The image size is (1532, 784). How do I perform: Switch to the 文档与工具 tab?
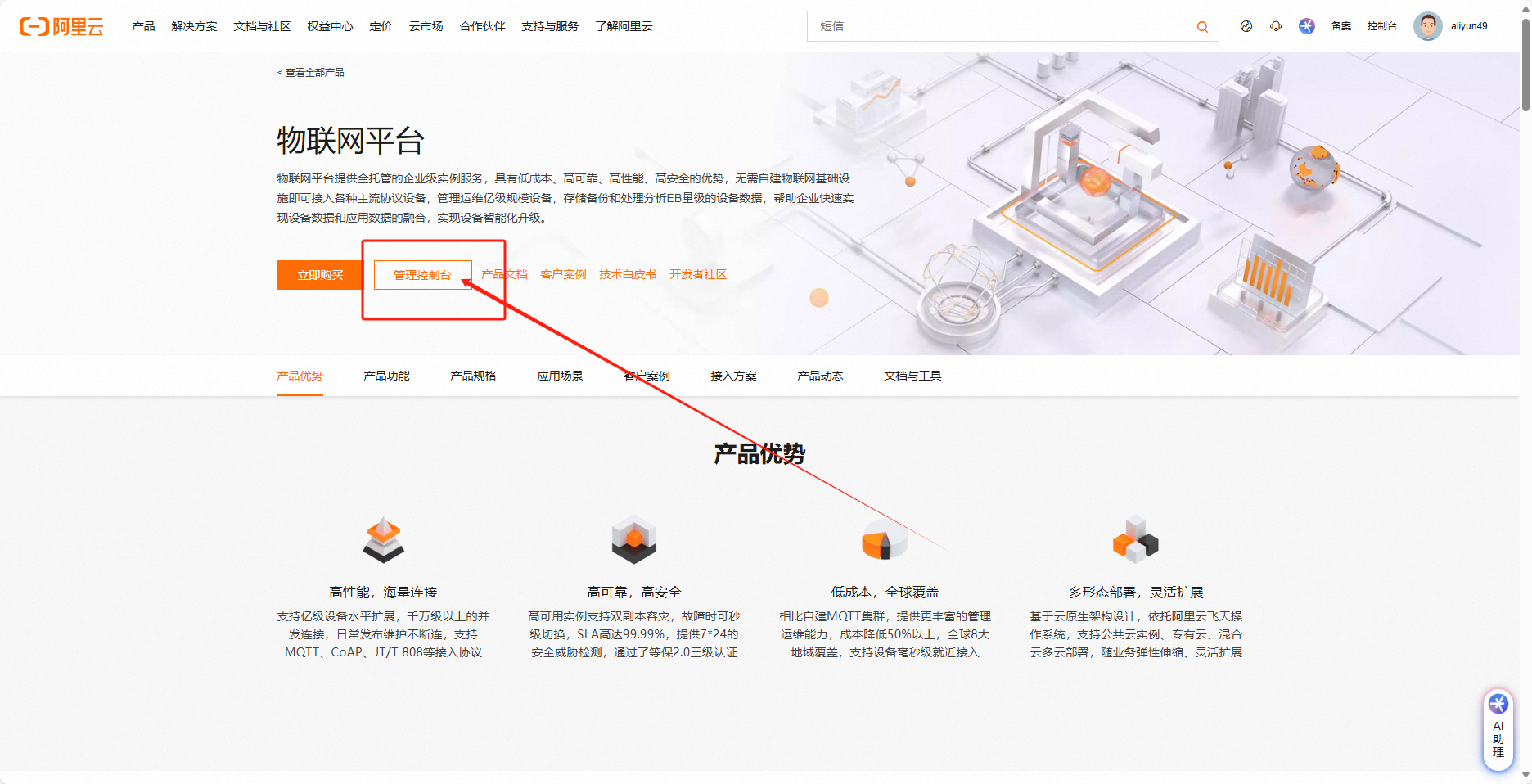click(913, 376)
